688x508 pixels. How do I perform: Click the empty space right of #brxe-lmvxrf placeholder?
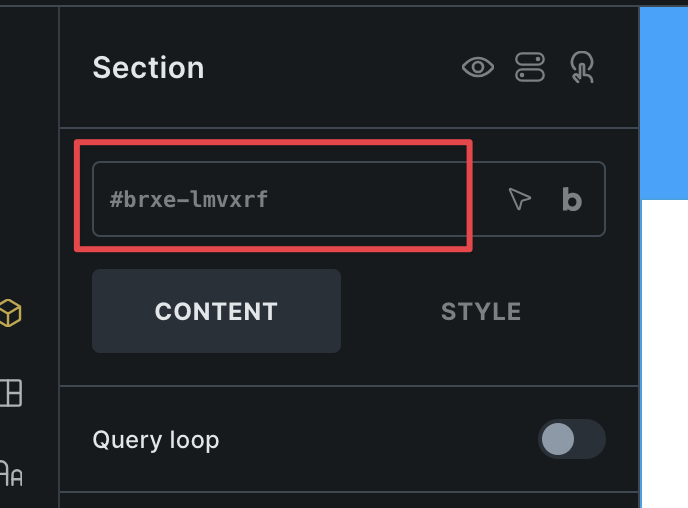pos(382,199)
